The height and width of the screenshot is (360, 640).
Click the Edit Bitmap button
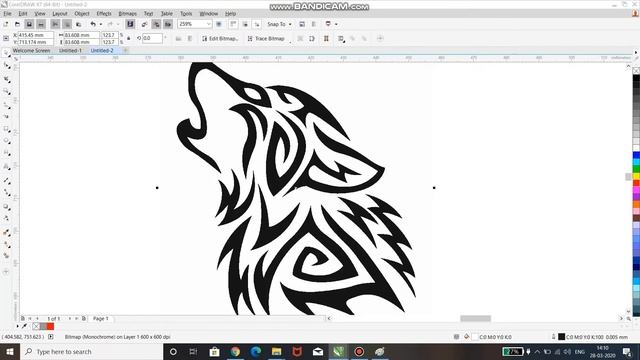(x=220, y=38)
